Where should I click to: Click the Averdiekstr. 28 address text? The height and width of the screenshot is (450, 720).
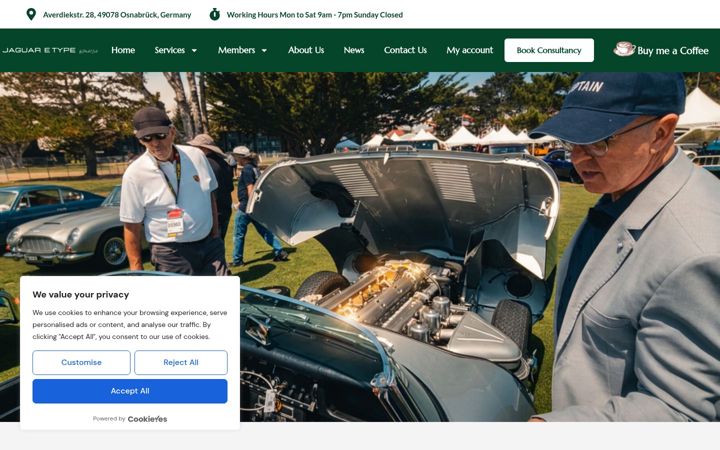[x=117, y=15]
